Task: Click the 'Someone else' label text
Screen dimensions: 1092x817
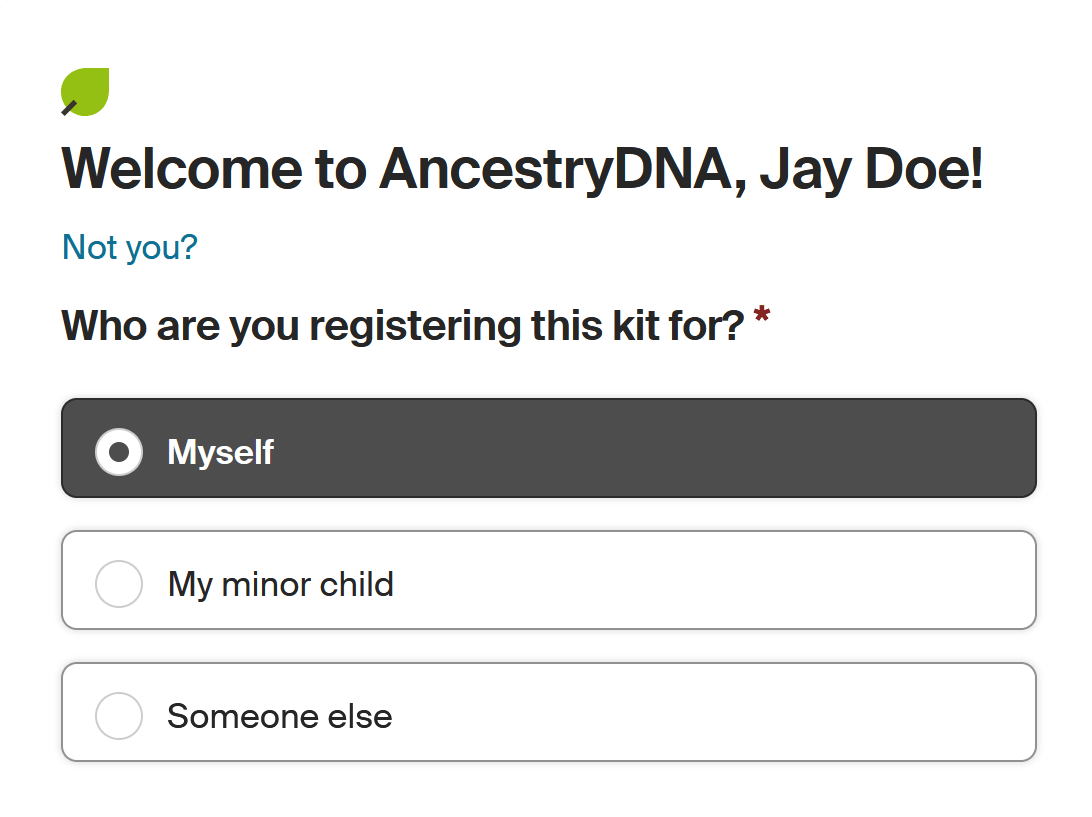Action: pyautogui.click(x=280, y=716)
